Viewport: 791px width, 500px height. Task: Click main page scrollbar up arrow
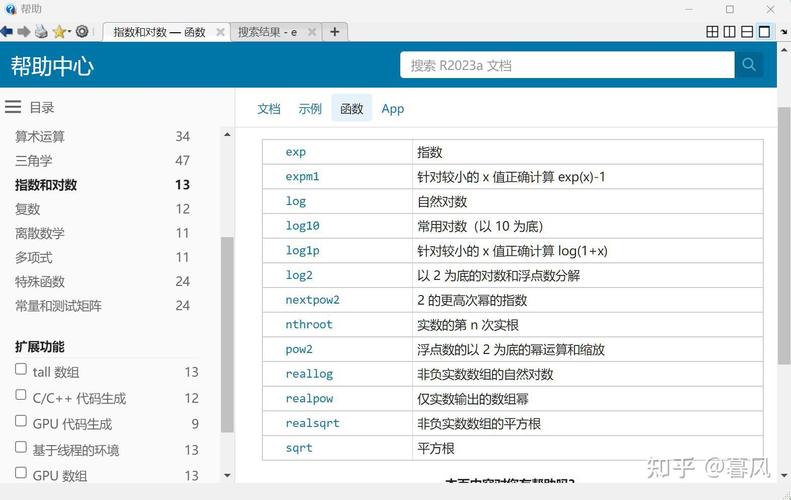(784, 50)
